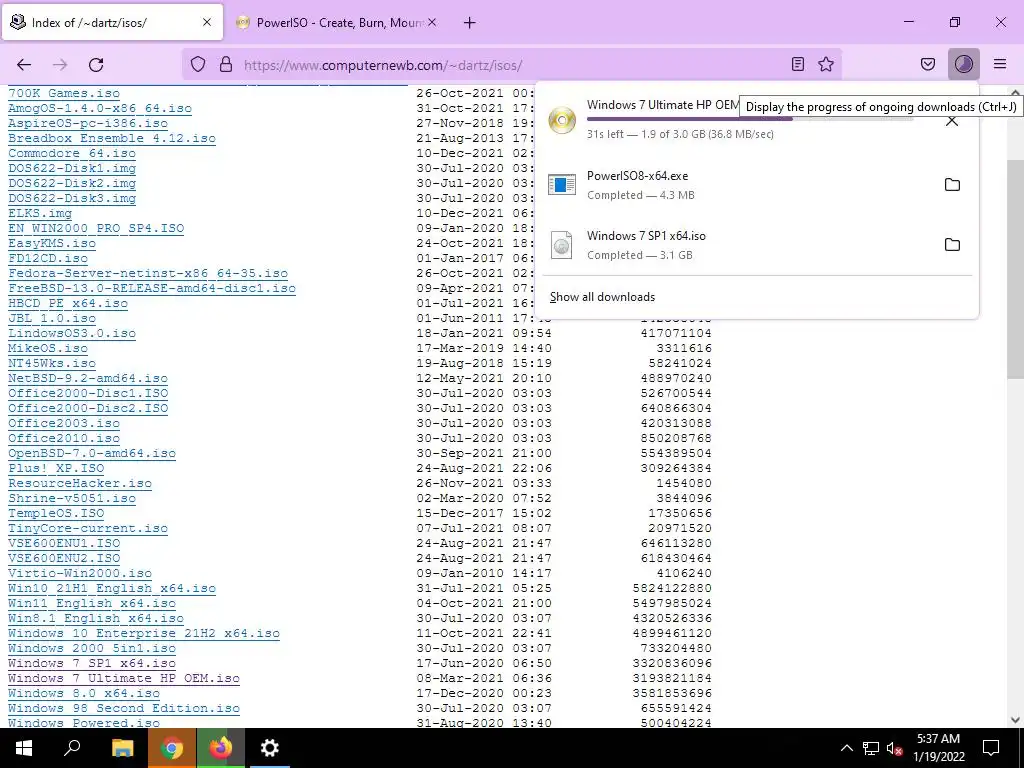The width and height of the screenshot is (1024, 768).
Task: Open File Explorer from the taskbar
Action: [x=122, y=748]
